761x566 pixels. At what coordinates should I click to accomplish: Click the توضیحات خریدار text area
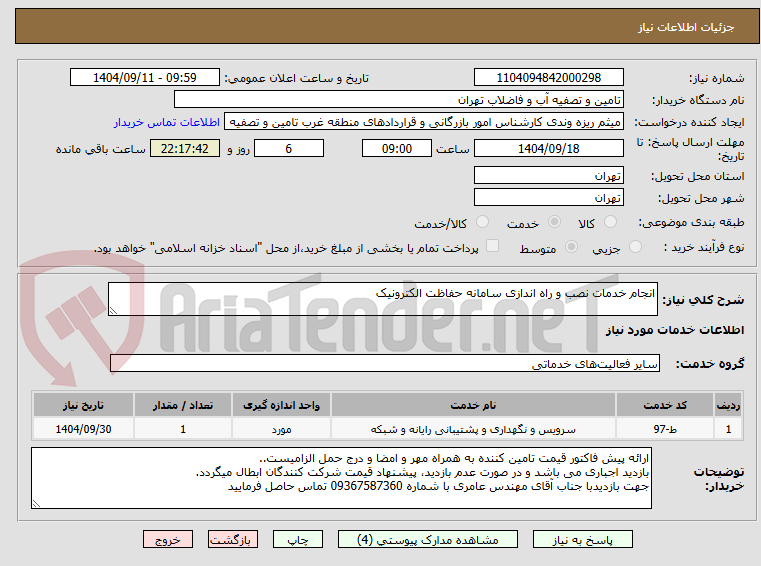tap(341, 478)
